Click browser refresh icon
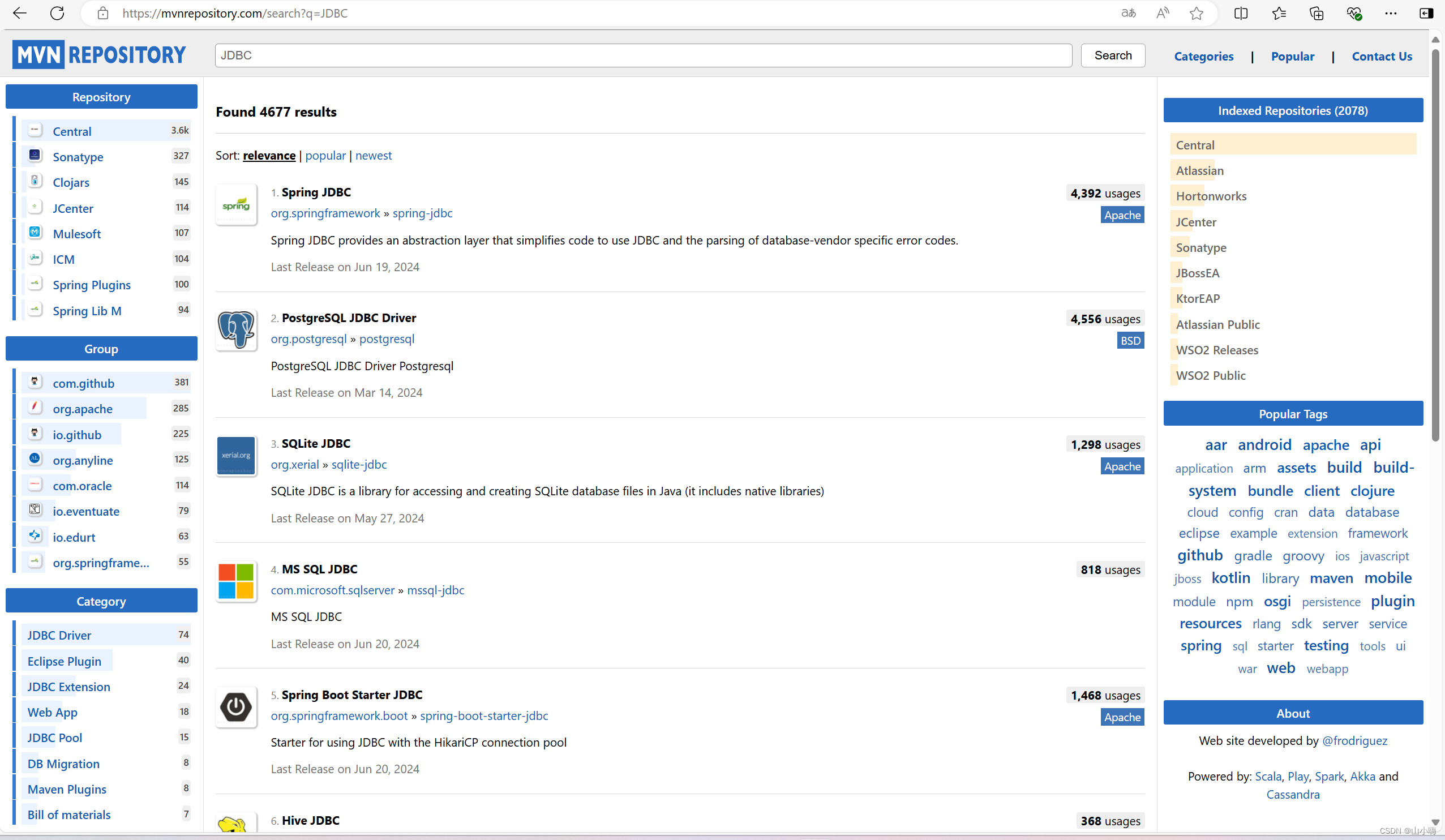Screen dimensions: 1445x840 point(57,13)
